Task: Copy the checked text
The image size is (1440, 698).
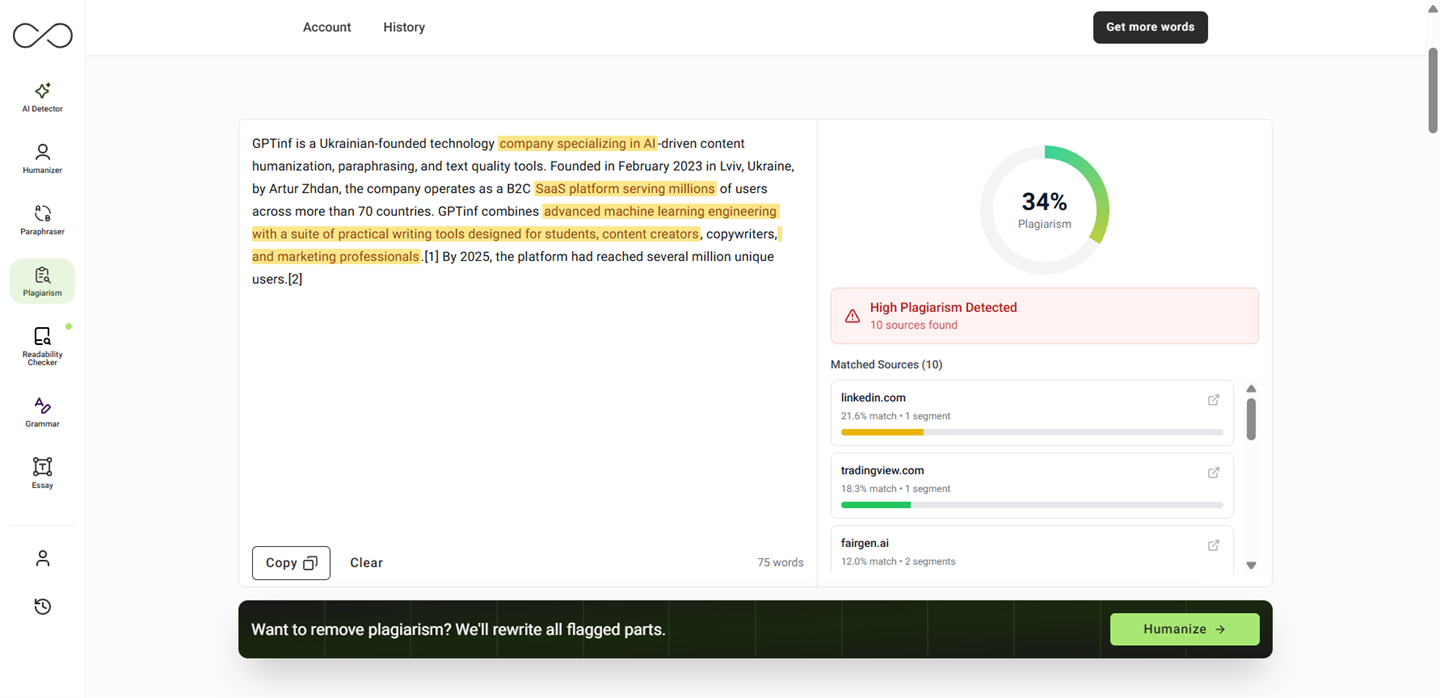Action: point(291,563)
